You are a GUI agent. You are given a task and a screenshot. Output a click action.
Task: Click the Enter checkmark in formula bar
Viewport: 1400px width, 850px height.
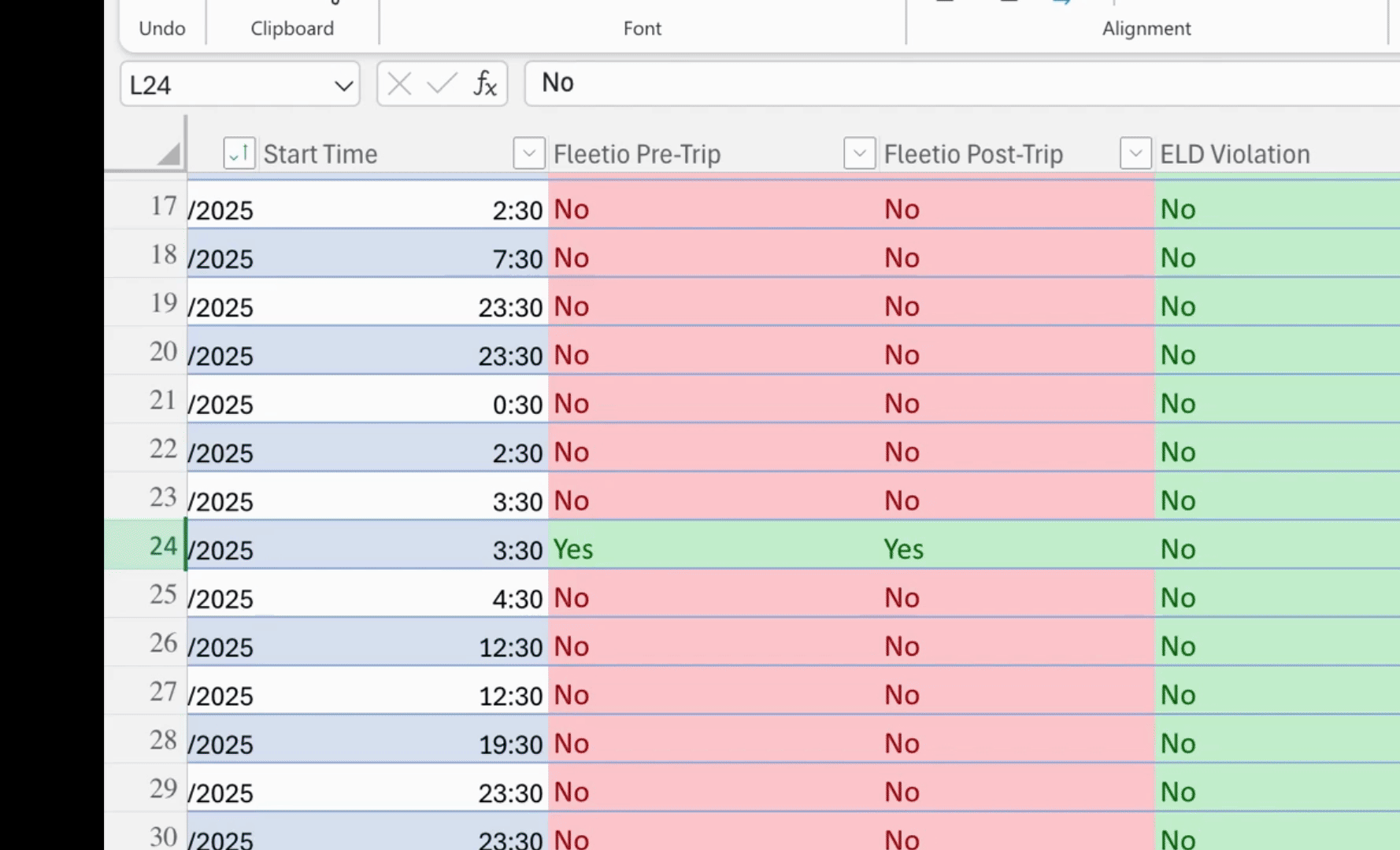click(x=442, y=83)
